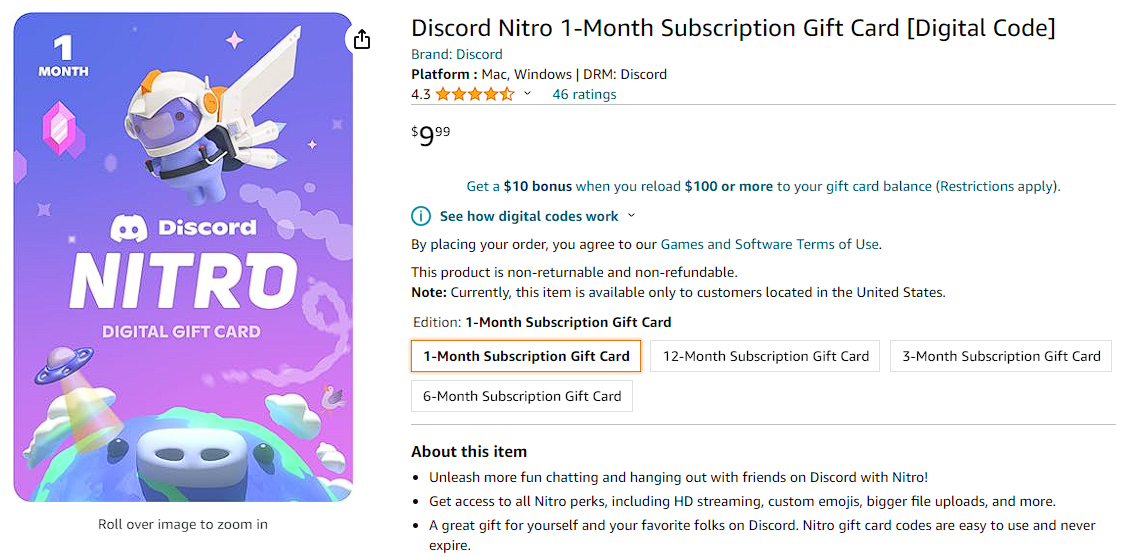The width and height of the screenshot is (1129, 557).
Task: Click the Discord logo on gift card
Action: pyautogui.click(x=128, y=229)
